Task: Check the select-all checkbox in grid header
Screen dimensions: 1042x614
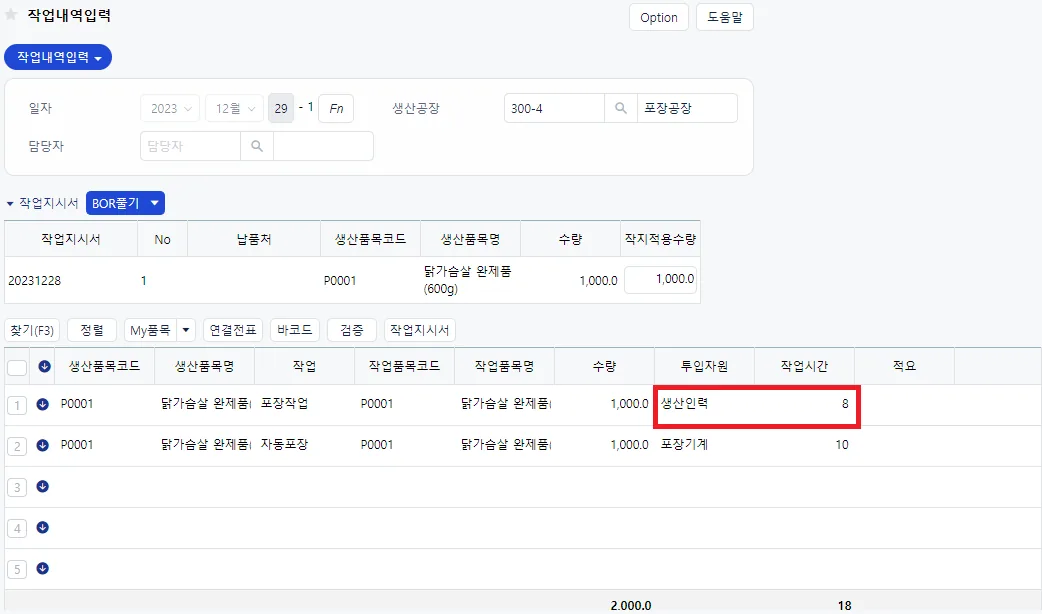Action: [17, 367]
